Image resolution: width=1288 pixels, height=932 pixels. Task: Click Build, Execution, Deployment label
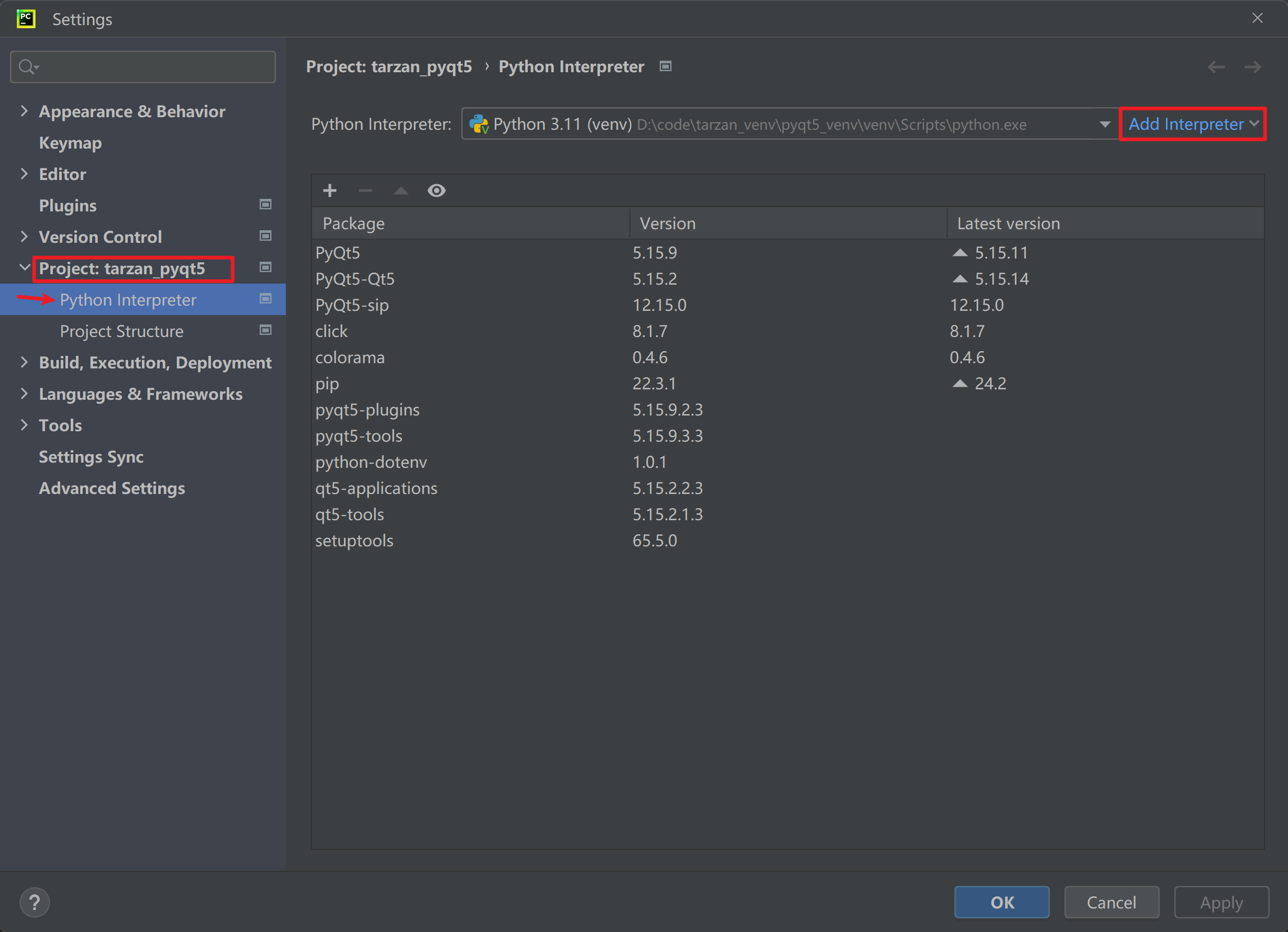click(x=155, y=363)
